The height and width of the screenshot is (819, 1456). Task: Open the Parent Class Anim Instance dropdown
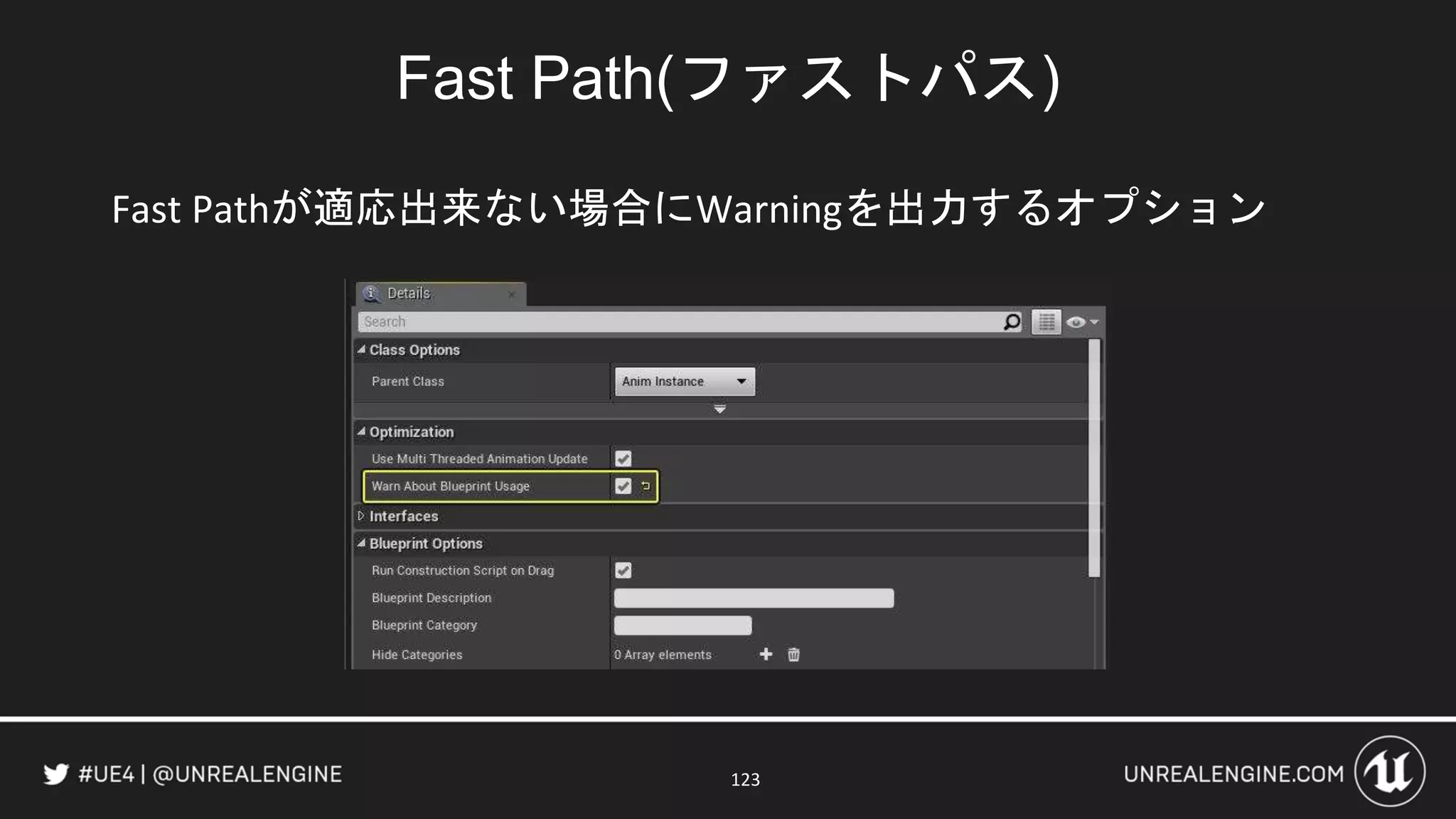(684, 381)
